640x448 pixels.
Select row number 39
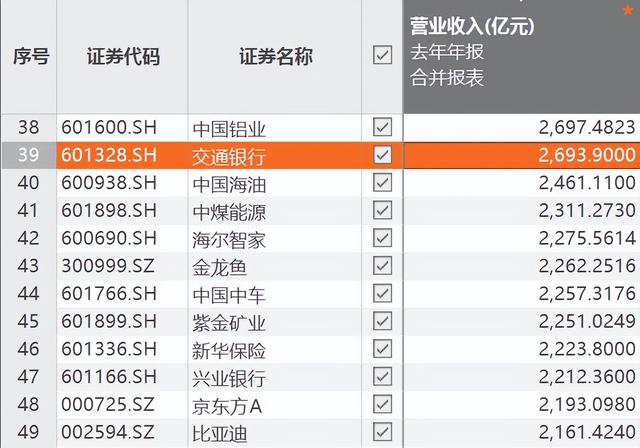click(28, 155)
